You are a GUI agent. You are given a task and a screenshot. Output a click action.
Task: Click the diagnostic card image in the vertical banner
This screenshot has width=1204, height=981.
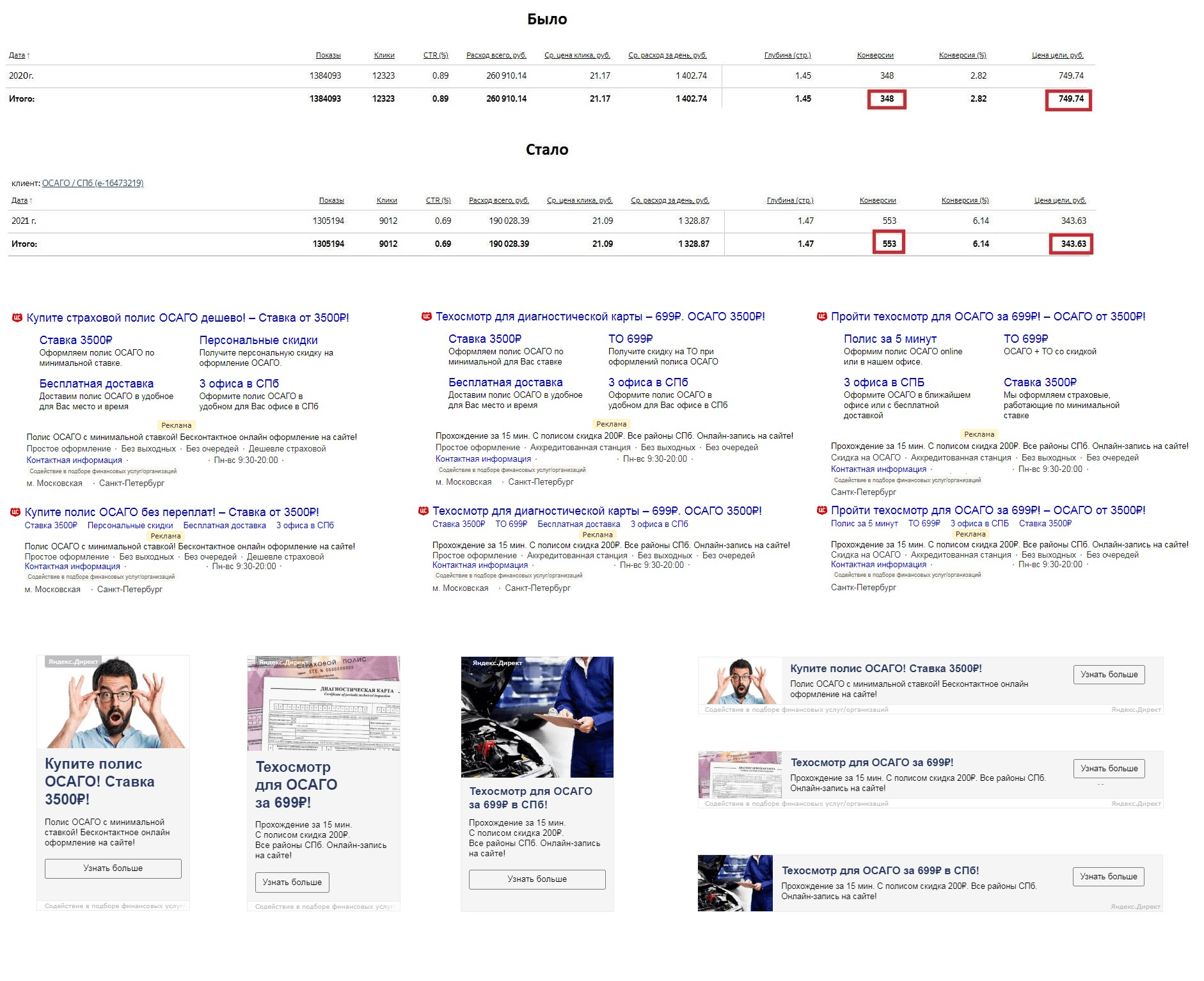(324, 703)
